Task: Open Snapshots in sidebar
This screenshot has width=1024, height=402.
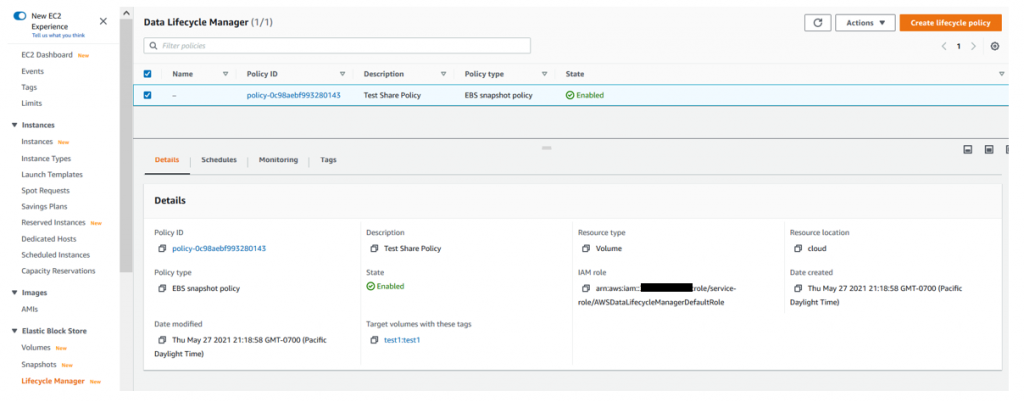Action: click(39, 365)
